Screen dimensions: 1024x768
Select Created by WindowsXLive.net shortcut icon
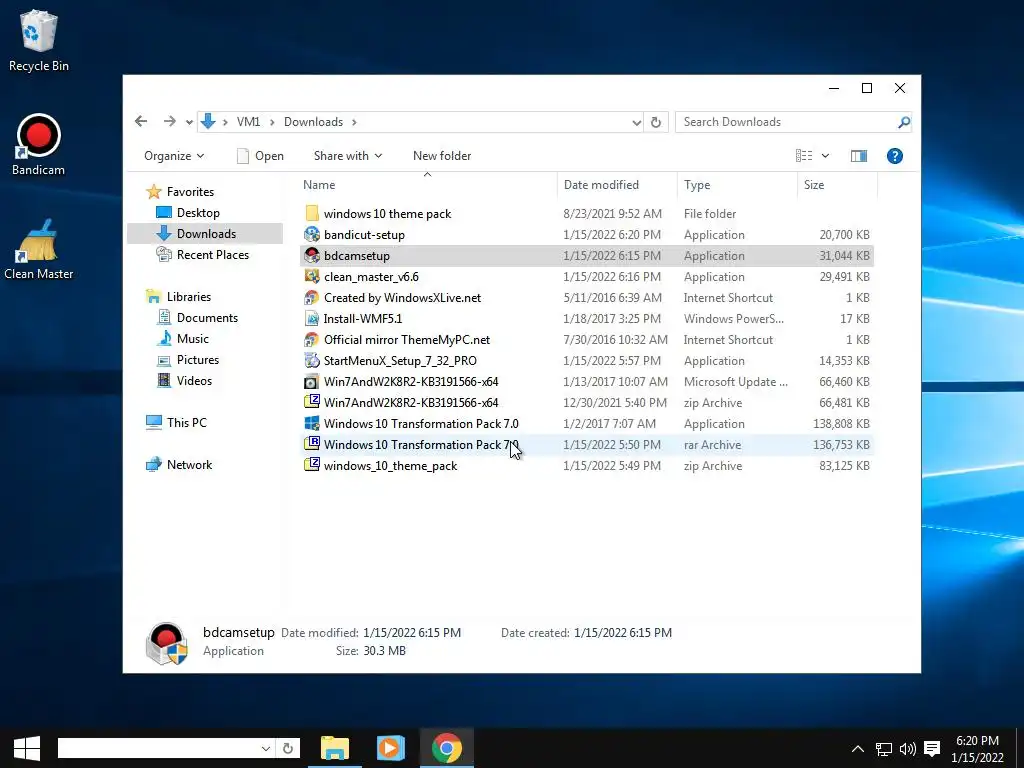(x=312, y=298)
